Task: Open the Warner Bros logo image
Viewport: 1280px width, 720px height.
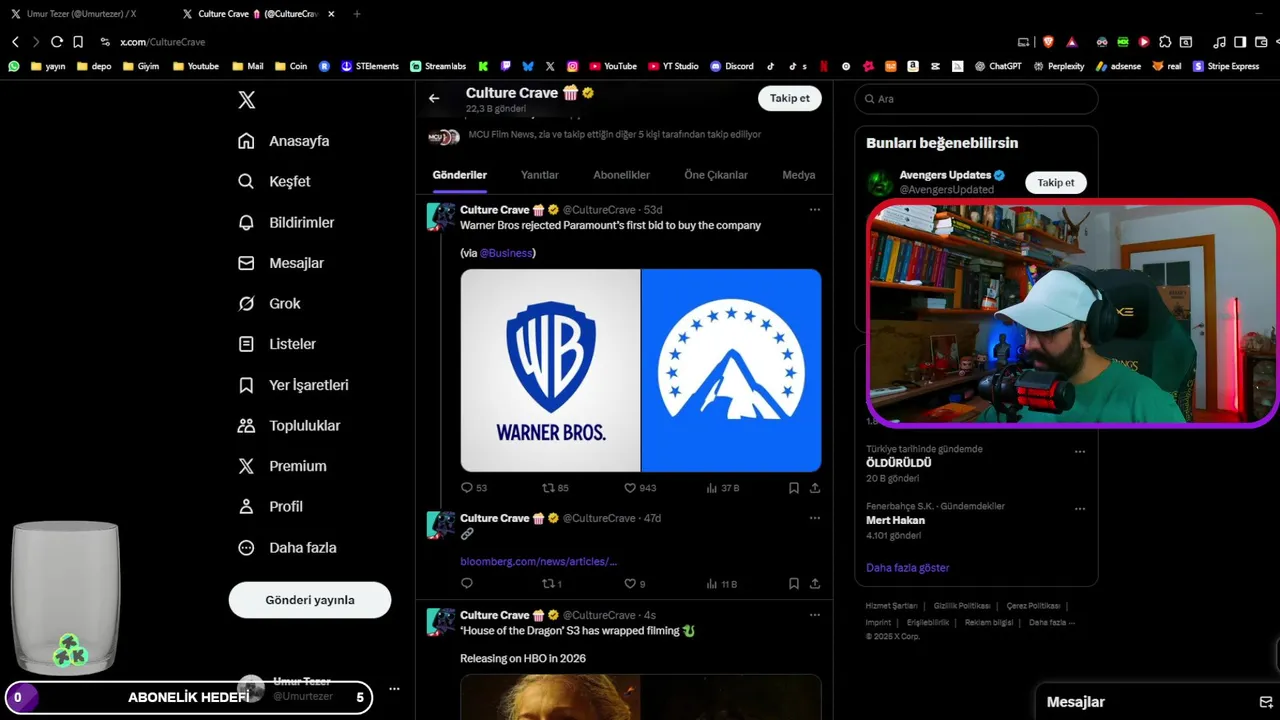Action: pyautogui.click(x=550, y=370)
